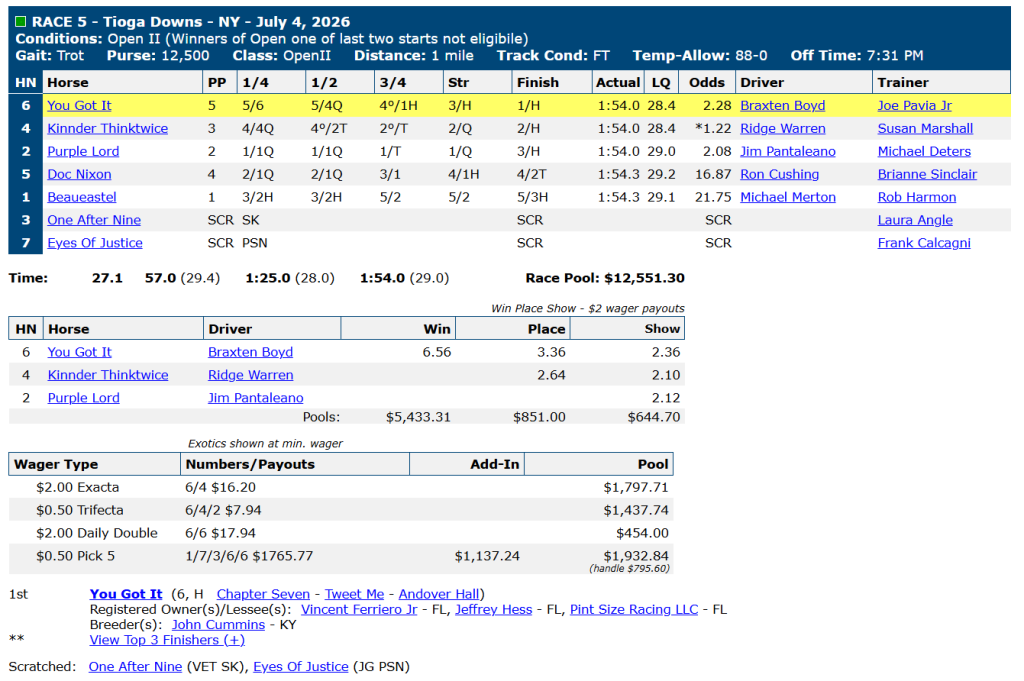Screen dimensions: 1024x681
Task: Open trainer Rob Harmon link
Action: point(916,197)
